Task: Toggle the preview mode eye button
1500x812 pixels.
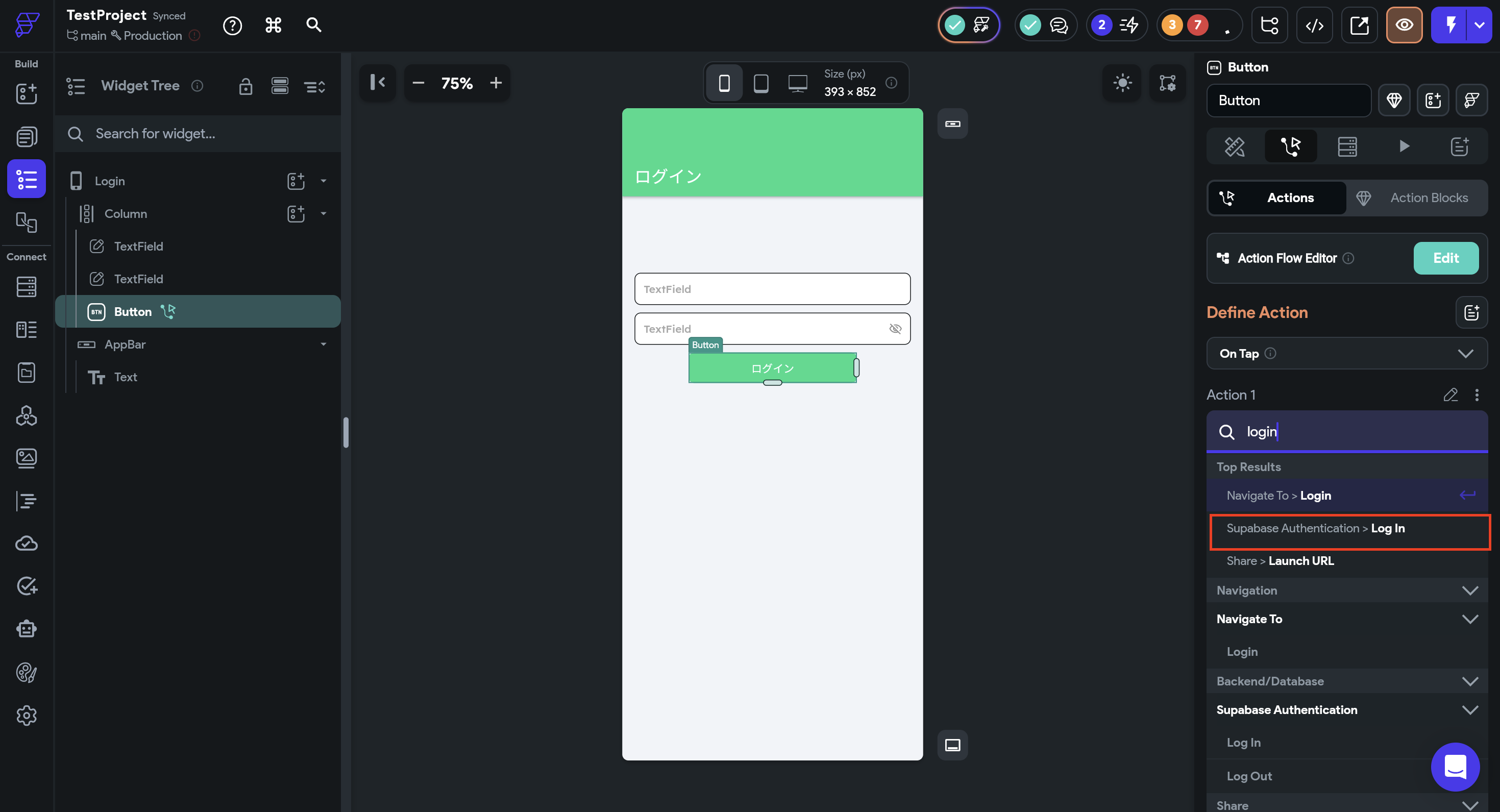Action: click(1404, 25)
